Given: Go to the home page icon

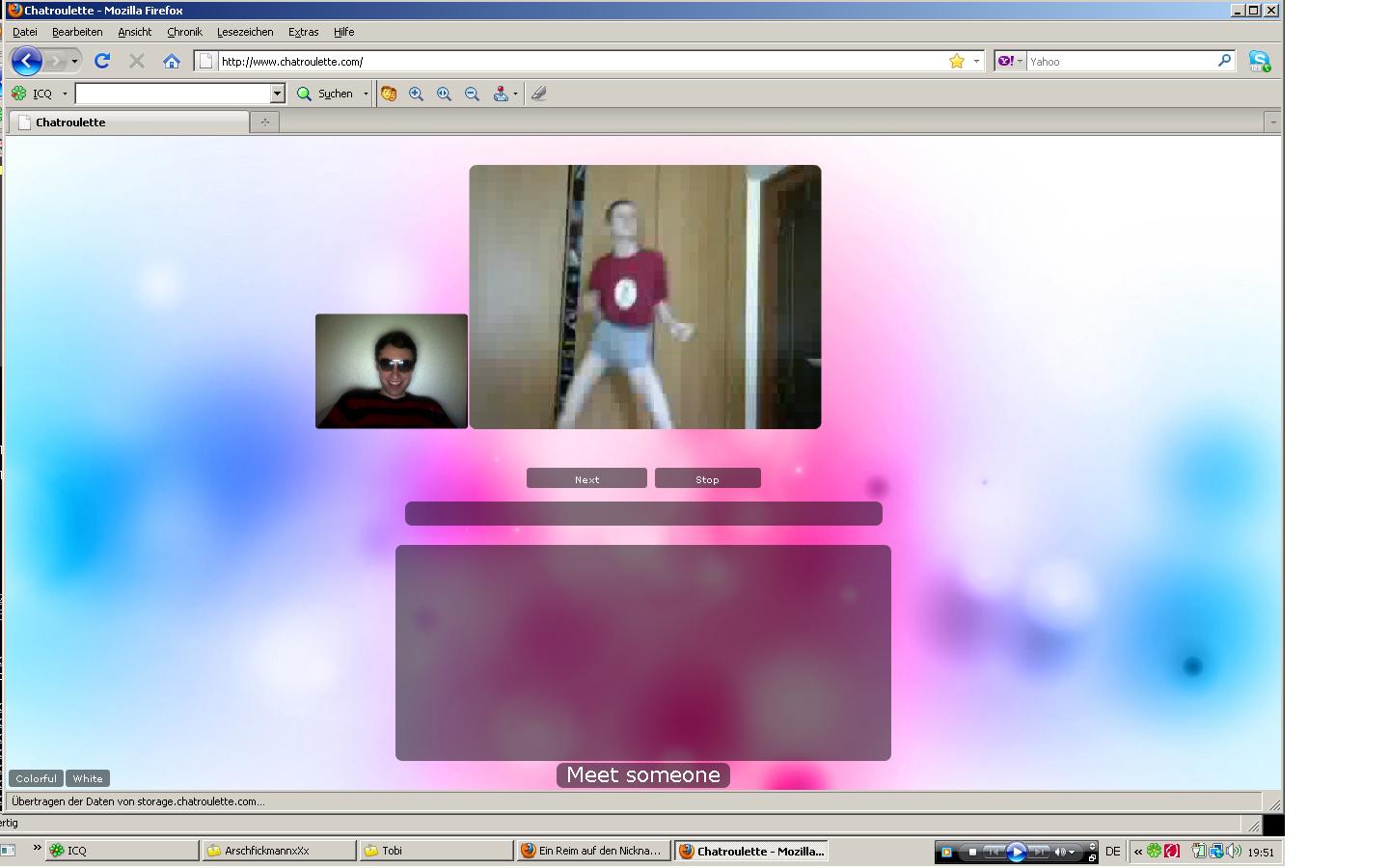Looking at the screenshot, I should [172, 61].
